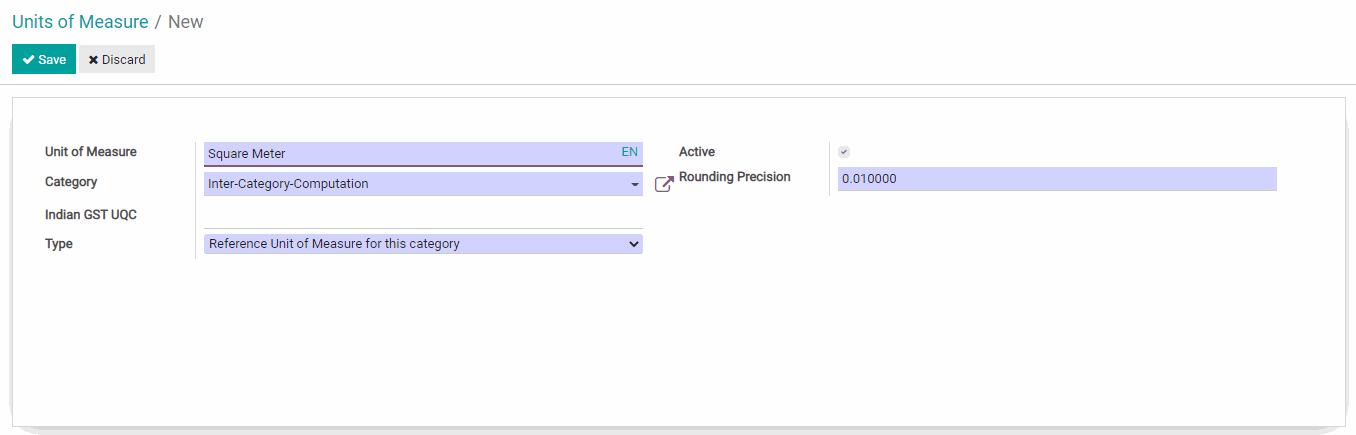
Task: Expand the Category dropdown arrow
Action: 635,184
